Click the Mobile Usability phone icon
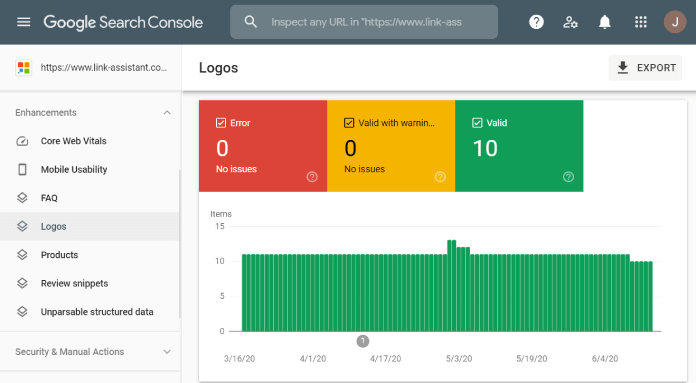The width and height of the screenshot is (696, 383). point(22,170)
